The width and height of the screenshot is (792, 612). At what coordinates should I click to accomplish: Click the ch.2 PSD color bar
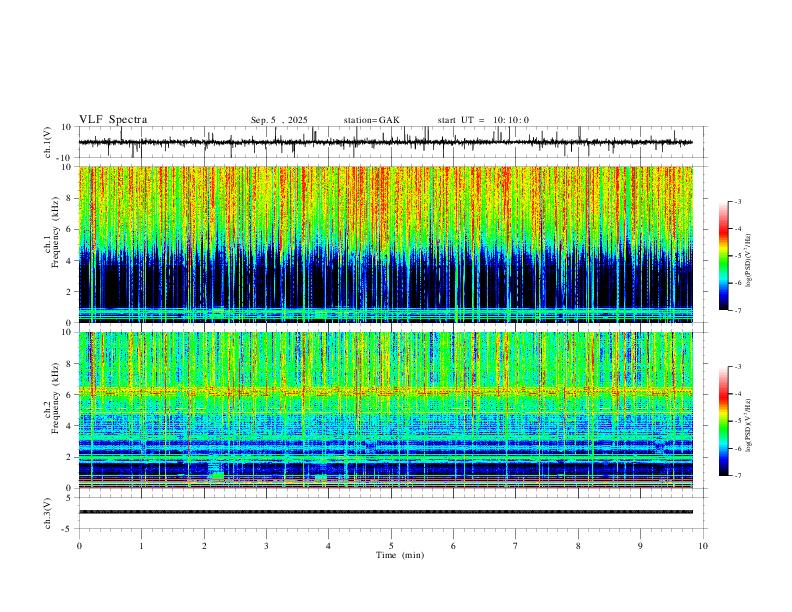pyautogui.click(x=723, y=421)
